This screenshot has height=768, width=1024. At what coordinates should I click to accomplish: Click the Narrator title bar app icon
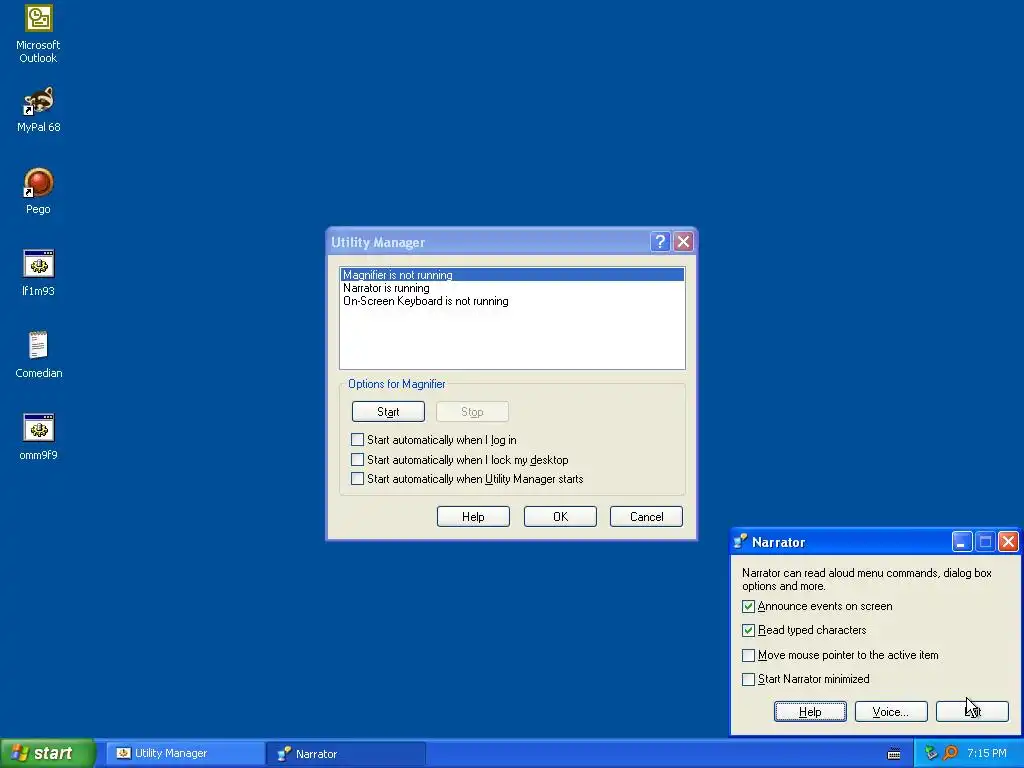click(x=741, y=542)
